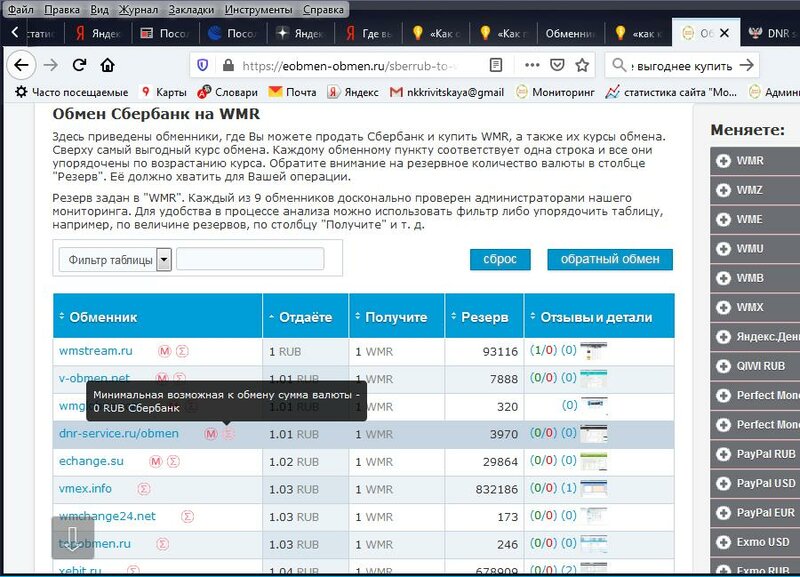Click the сброс button

(x=500, y=259)
